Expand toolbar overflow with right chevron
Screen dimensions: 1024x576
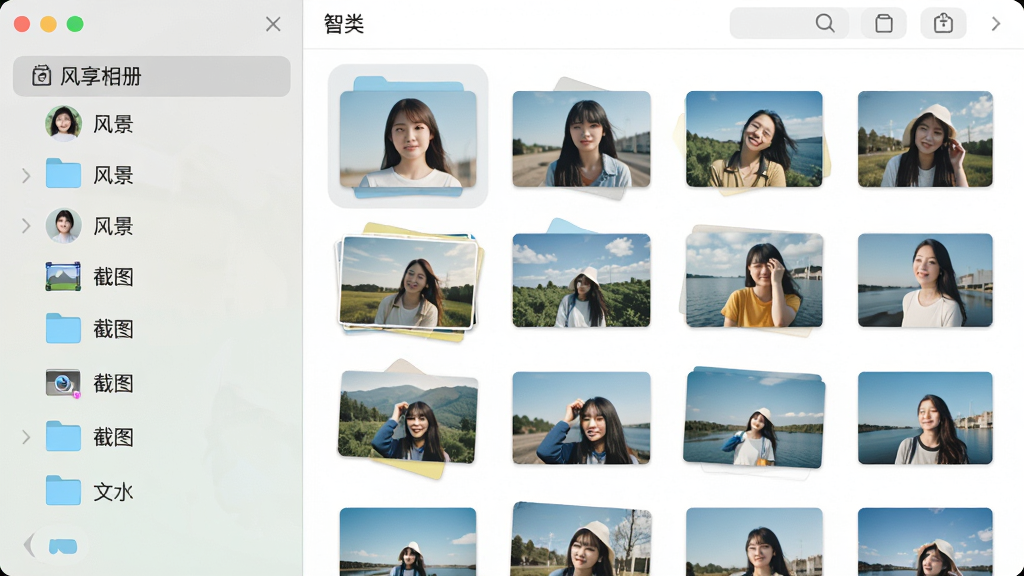click(996, 24)
